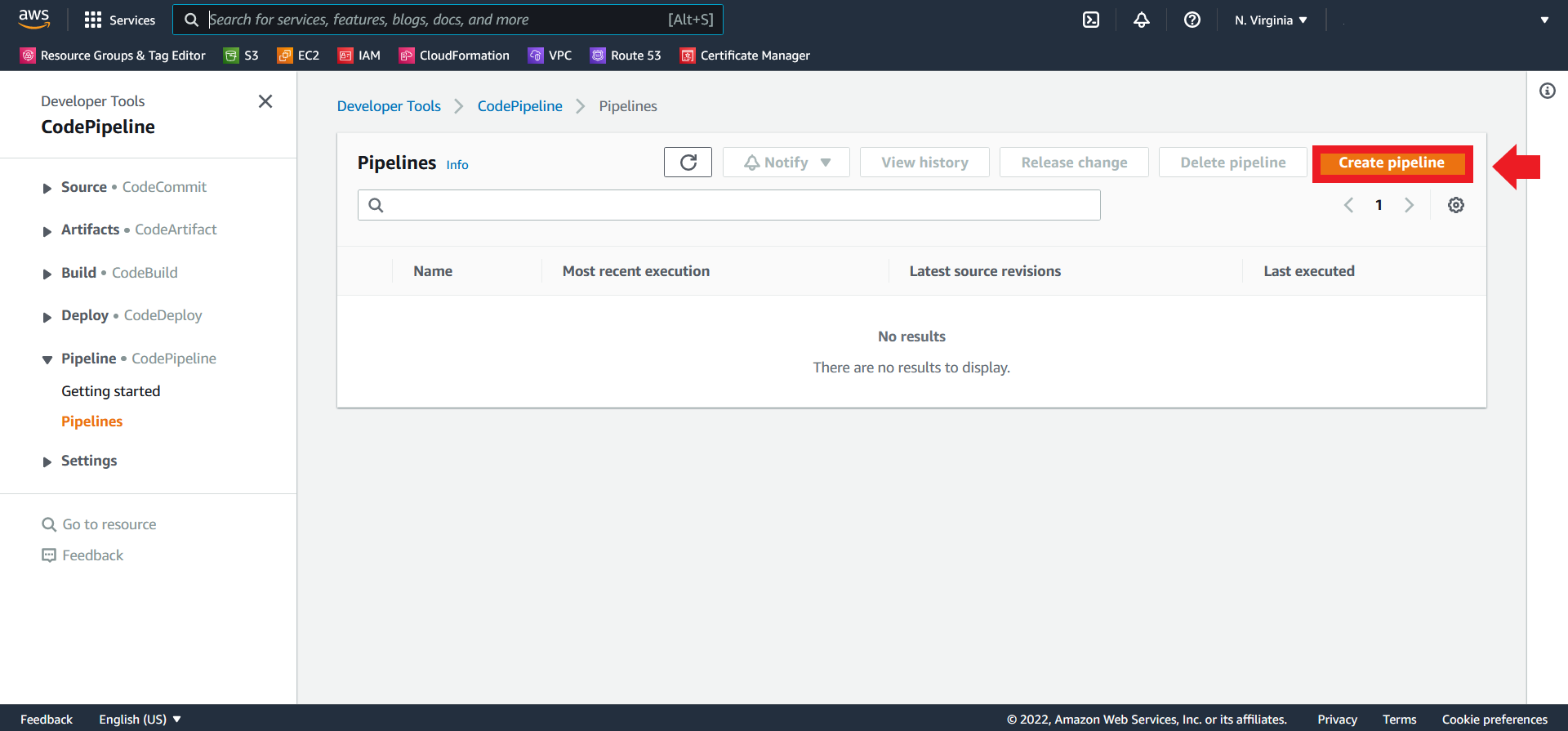The image size is (1568, 731).
Task: Focus the AWS global search box
Action: [448, 20]
